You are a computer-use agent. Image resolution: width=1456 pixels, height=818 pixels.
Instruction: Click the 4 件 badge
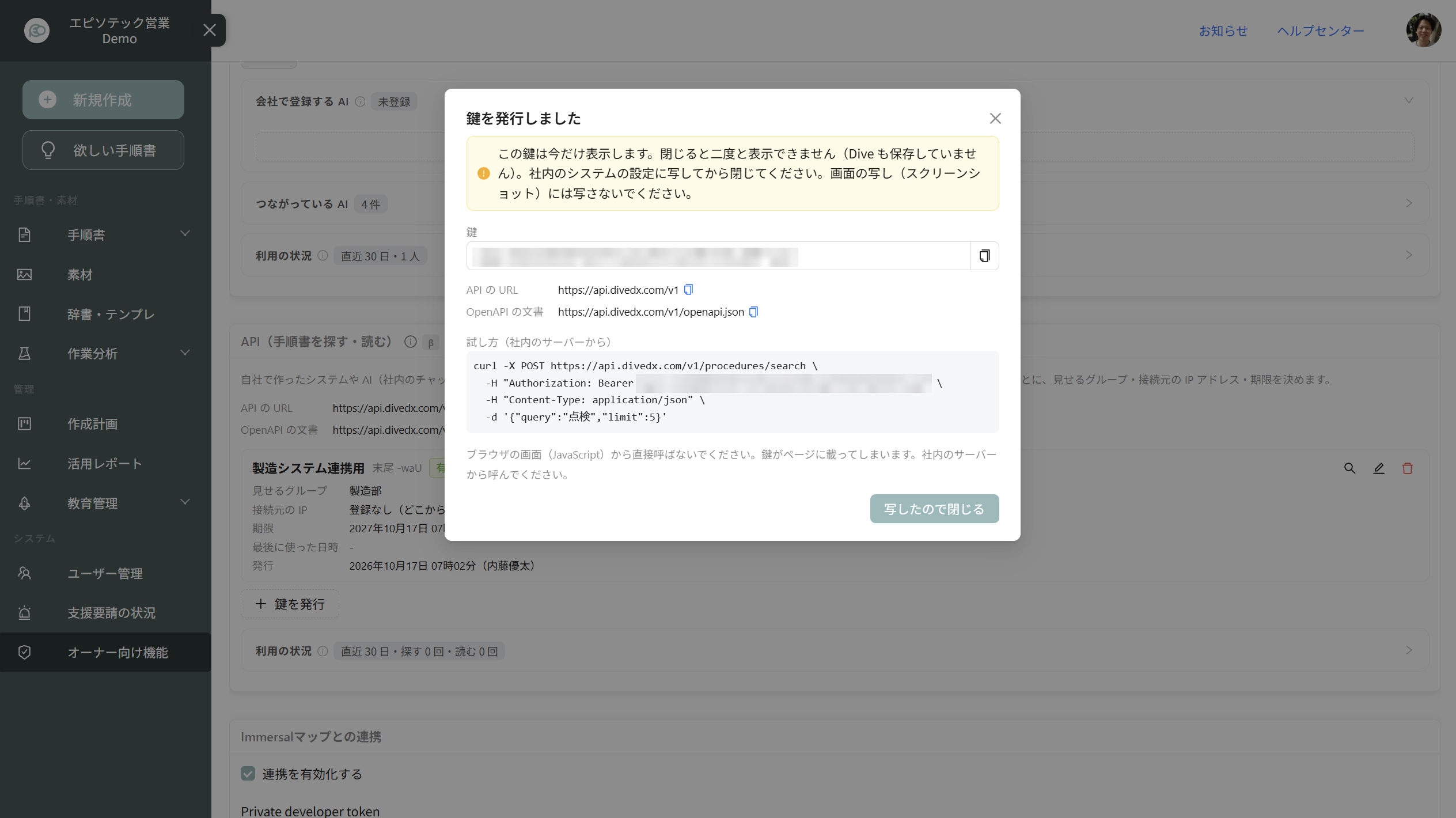click(370, 204)
